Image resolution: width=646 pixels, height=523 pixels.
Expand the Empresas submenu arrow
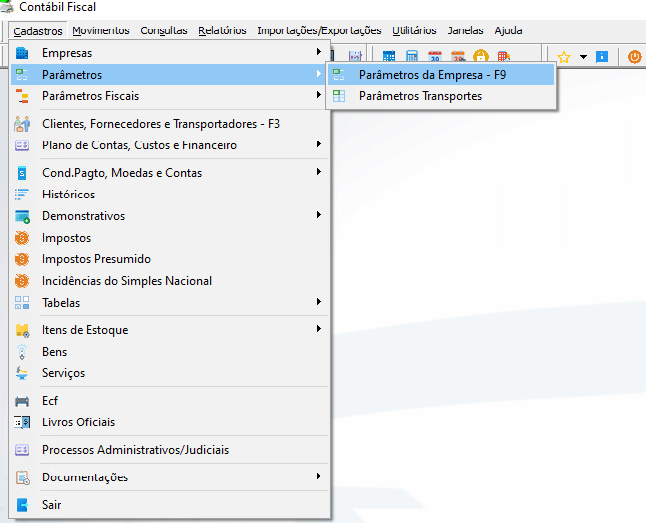point(318,52)
